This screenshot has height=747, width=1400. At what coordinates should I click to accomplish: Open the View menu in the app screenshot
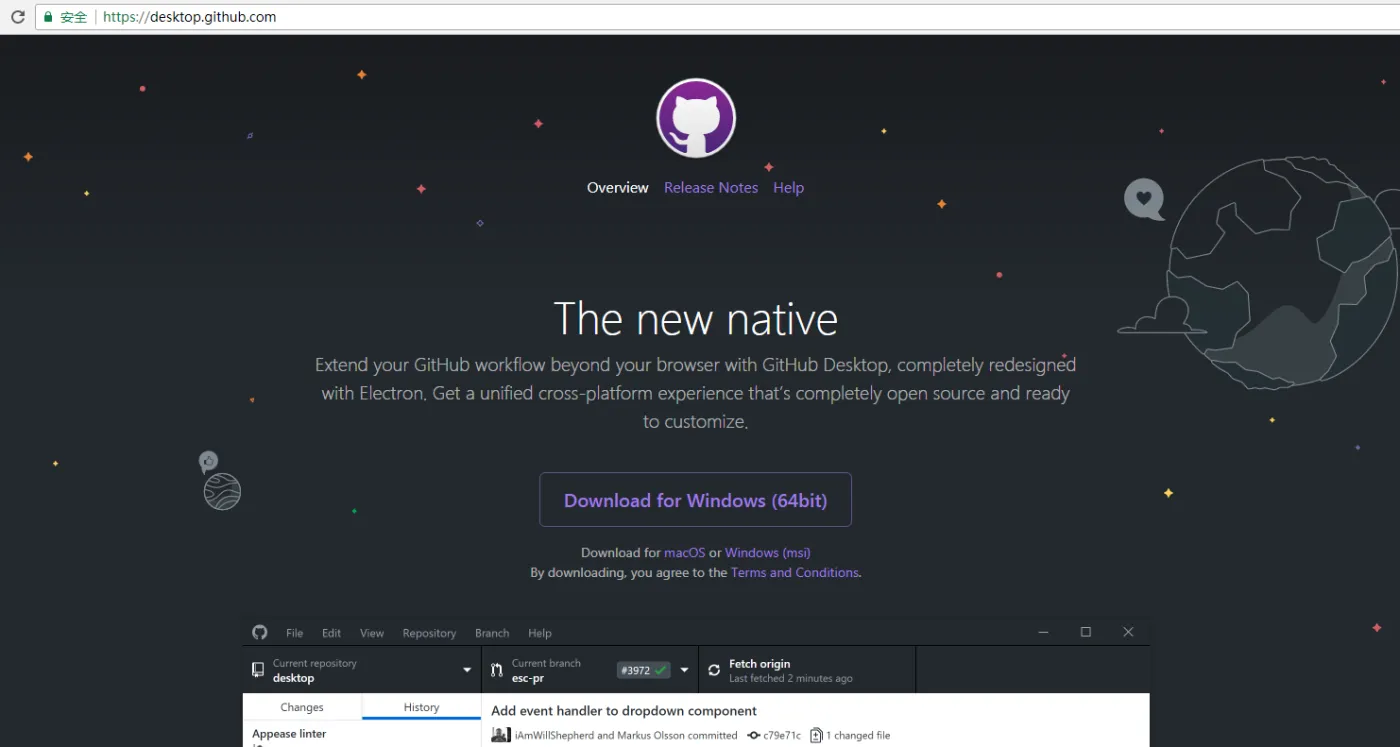372,633
